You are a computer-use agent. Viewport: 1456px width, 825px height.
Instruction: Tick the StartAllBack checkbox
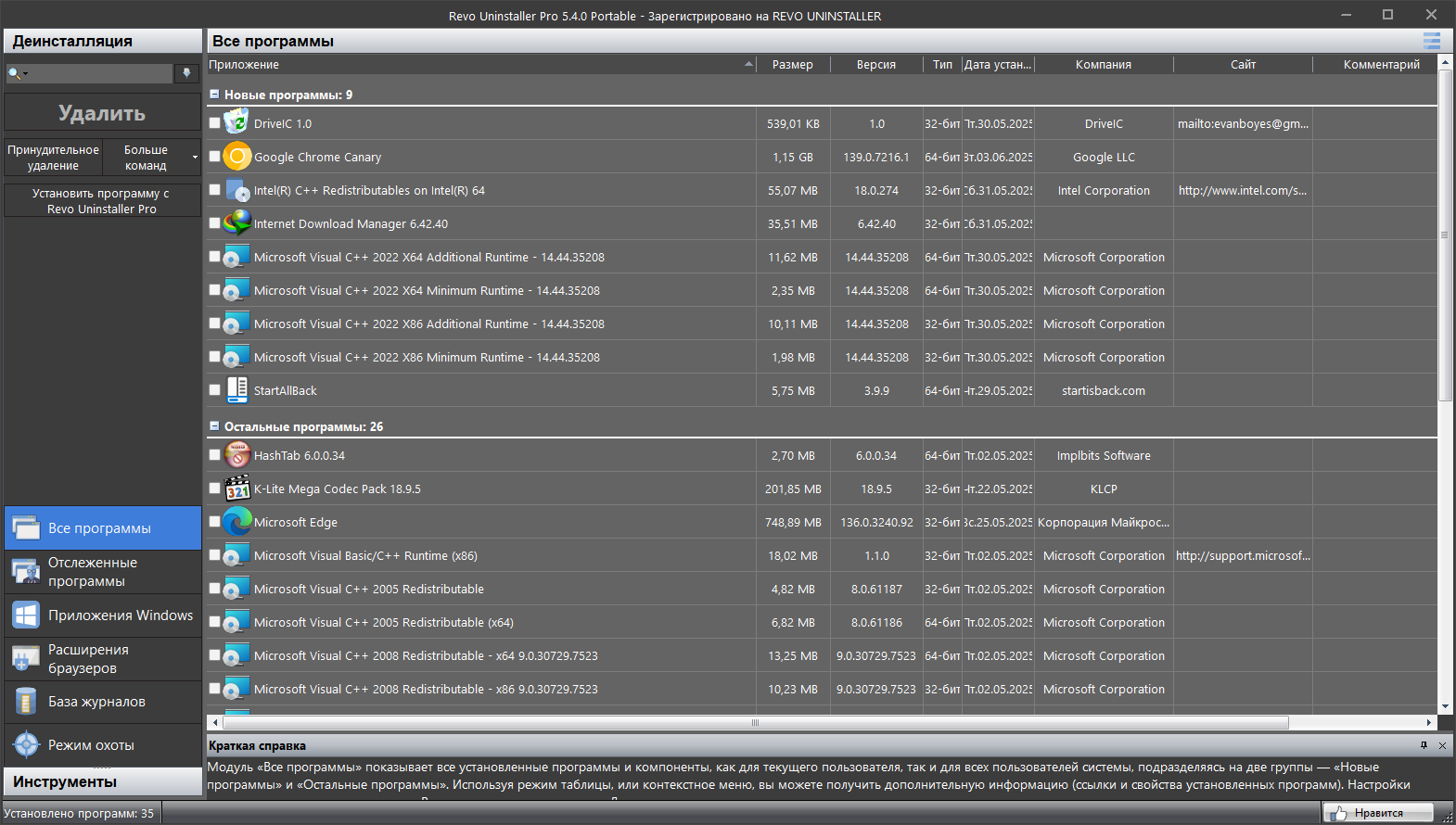coord(215,389)
